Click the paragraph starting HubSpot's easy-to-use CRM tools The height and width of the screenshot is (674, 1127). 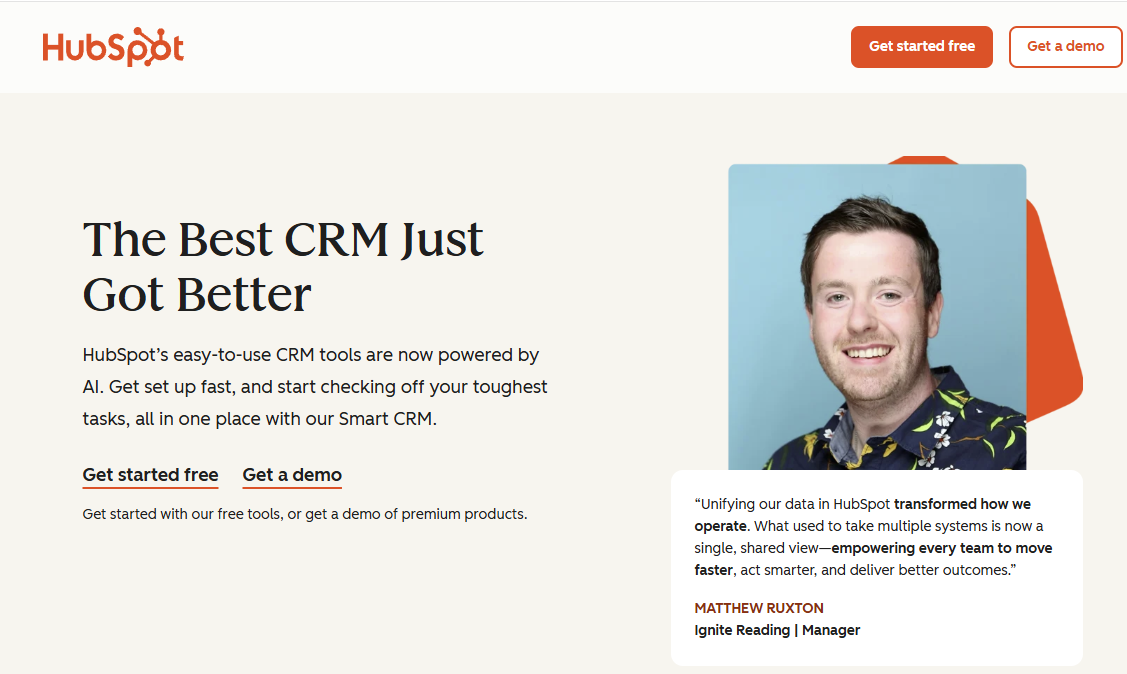(315, 387)
